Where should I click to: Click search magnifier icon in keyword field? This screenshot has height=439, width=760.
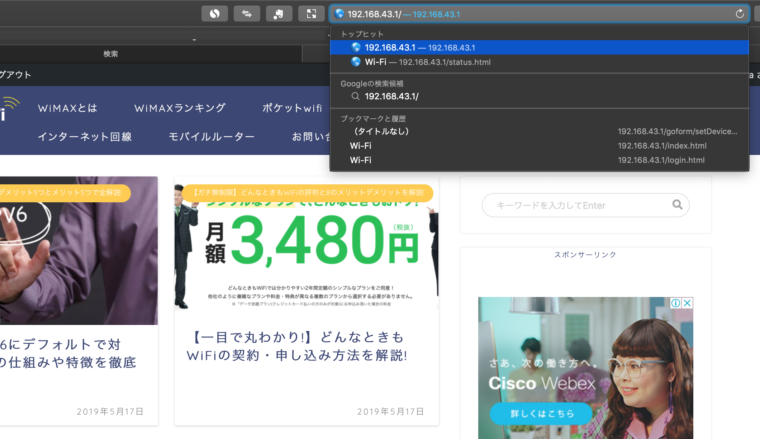click(x=677, y=205)
